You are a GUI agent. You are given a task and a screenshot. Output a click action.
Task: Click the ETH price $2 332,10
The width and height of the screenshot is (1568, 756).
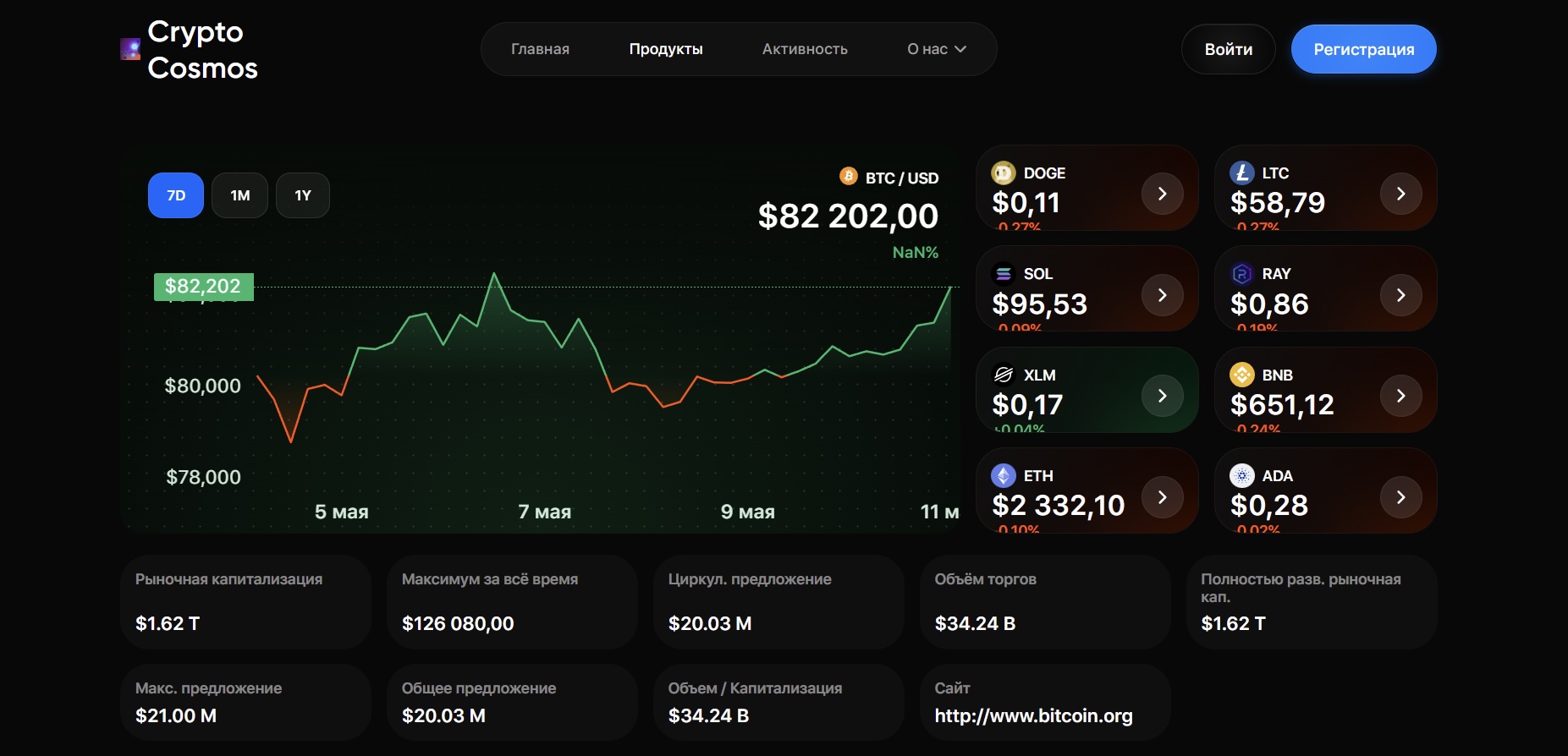pyautogui.click(x=1058, y=506)
